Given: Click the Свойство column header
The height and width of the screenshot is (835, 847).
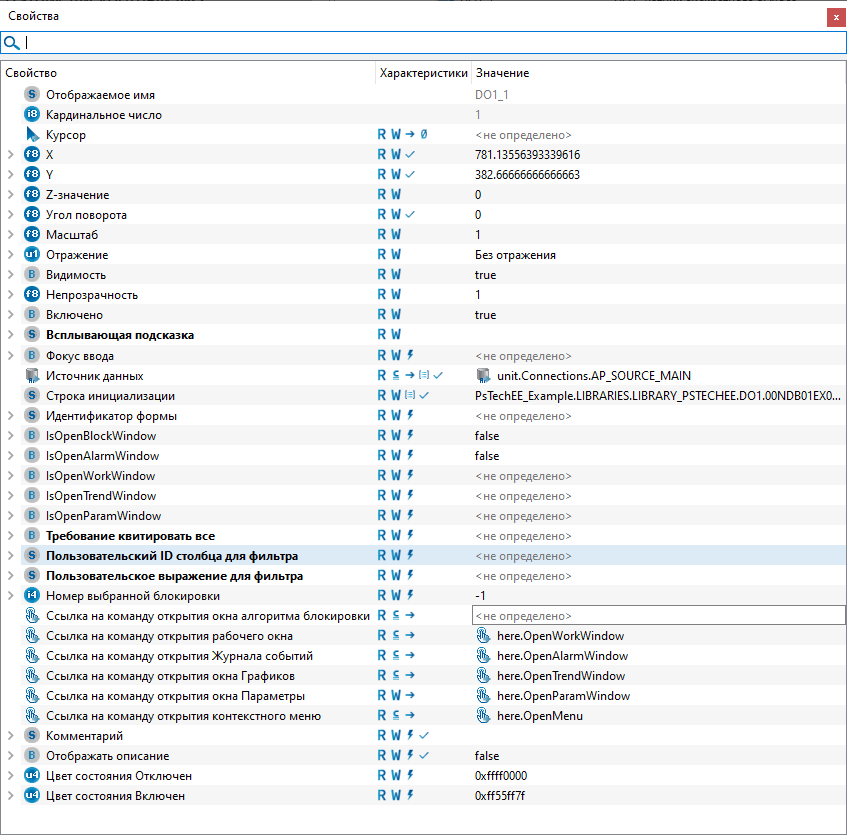Looking at the screenshot, I should point(31,73).
